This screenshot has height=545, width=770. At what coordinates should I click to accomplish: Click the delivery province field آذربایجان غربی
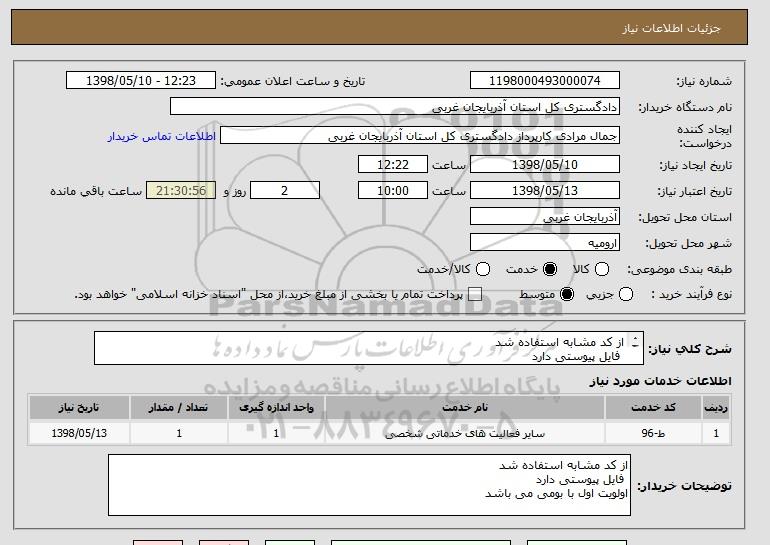545,217
